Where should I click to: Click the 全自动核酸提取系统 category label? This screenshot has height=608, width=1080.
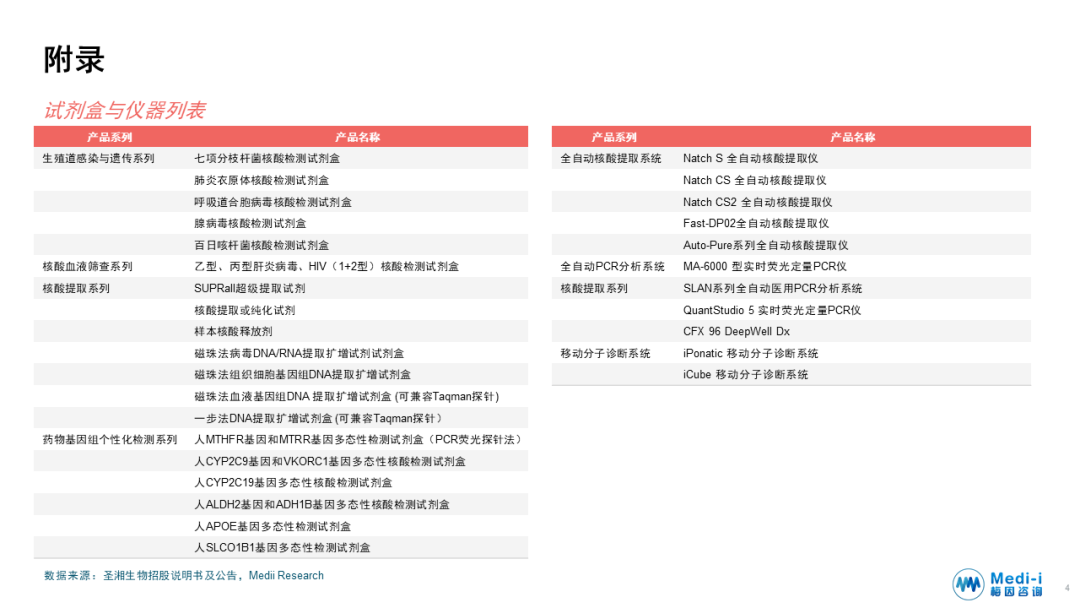(610, 159)
